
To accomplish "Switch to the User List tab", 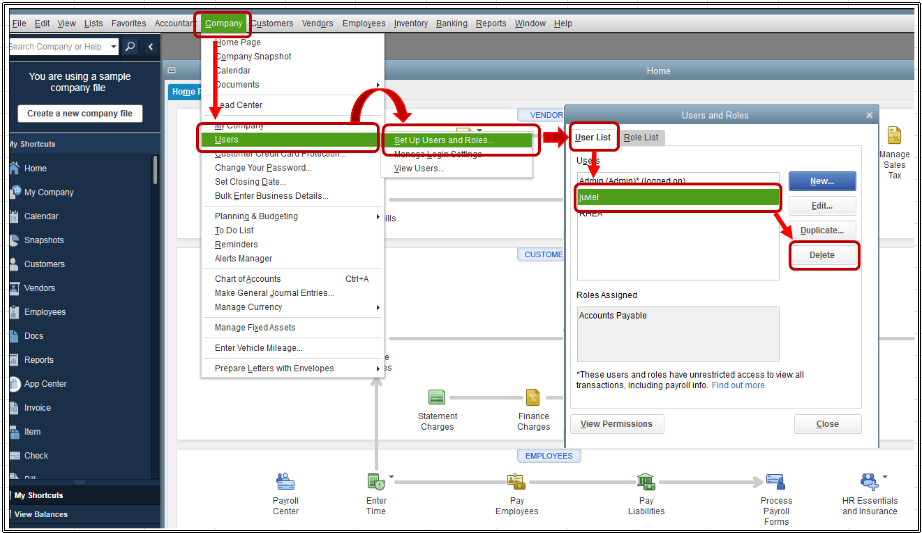I will [593, 137].
